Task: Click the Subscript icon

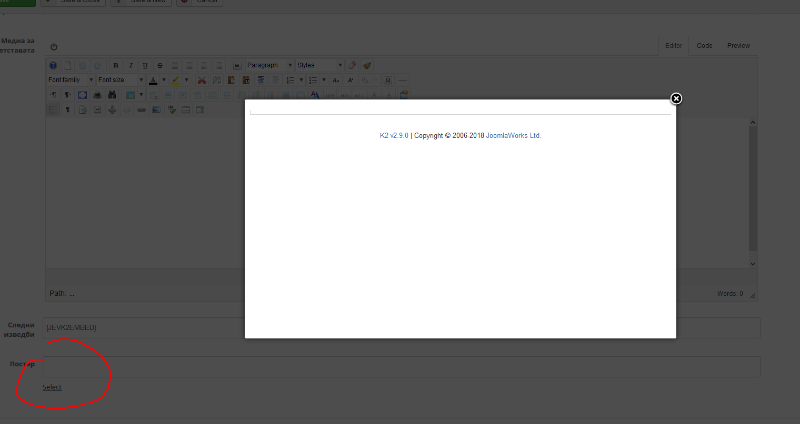Action: [336, 80]
